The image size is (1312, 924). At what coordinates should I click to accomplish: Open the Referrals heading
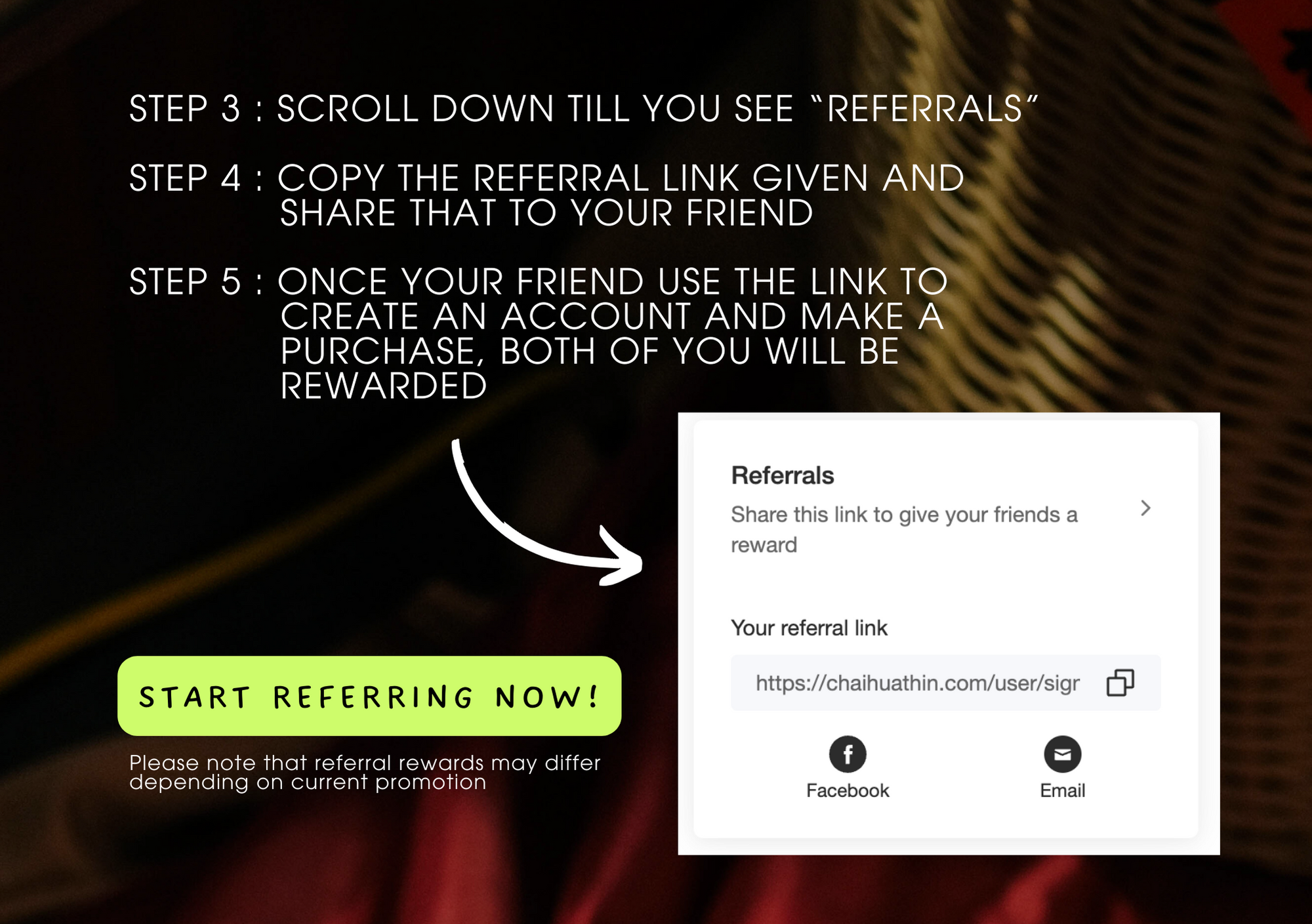pos(783,475)
